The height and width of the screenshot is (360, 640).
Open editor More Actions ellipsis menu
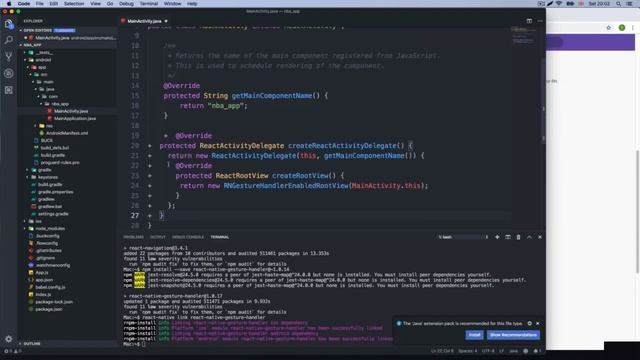540,21
